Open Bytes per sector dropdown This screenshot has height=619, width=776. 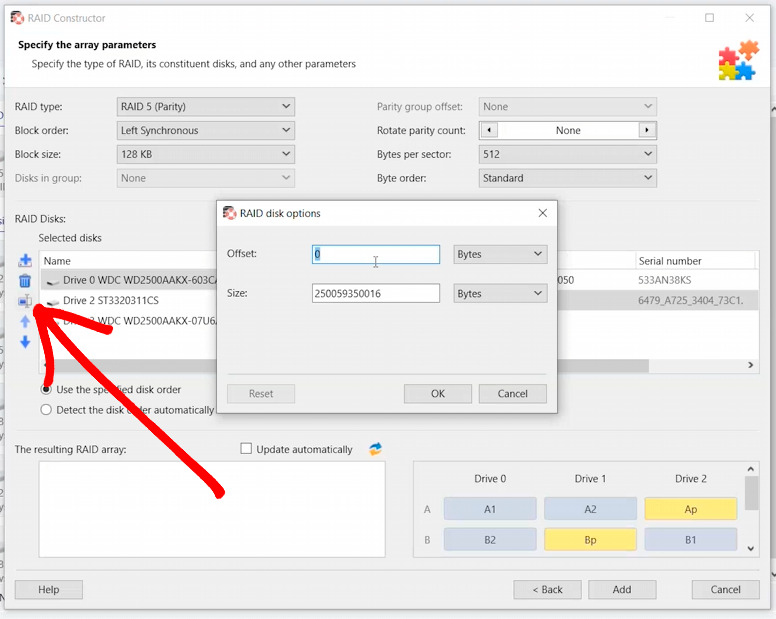click(x=567, y=154)
